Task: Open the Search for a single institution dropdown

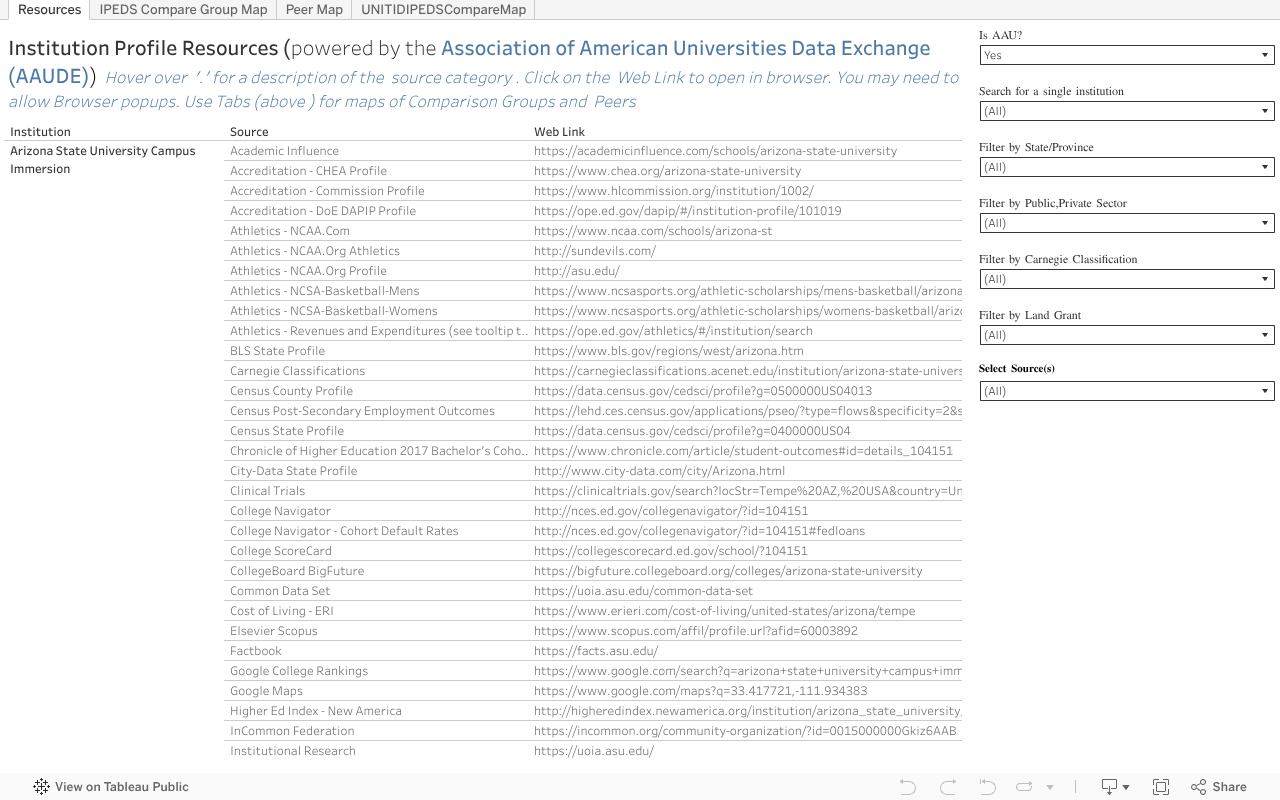Action: pos(1127,111)
